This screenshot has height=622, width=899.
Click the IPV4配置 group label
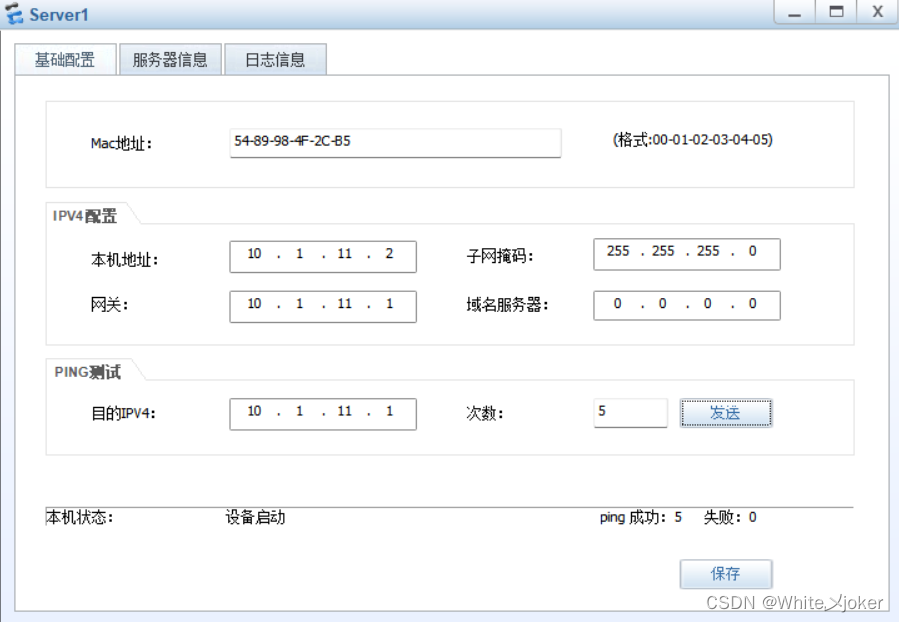[x=85, y=216]
